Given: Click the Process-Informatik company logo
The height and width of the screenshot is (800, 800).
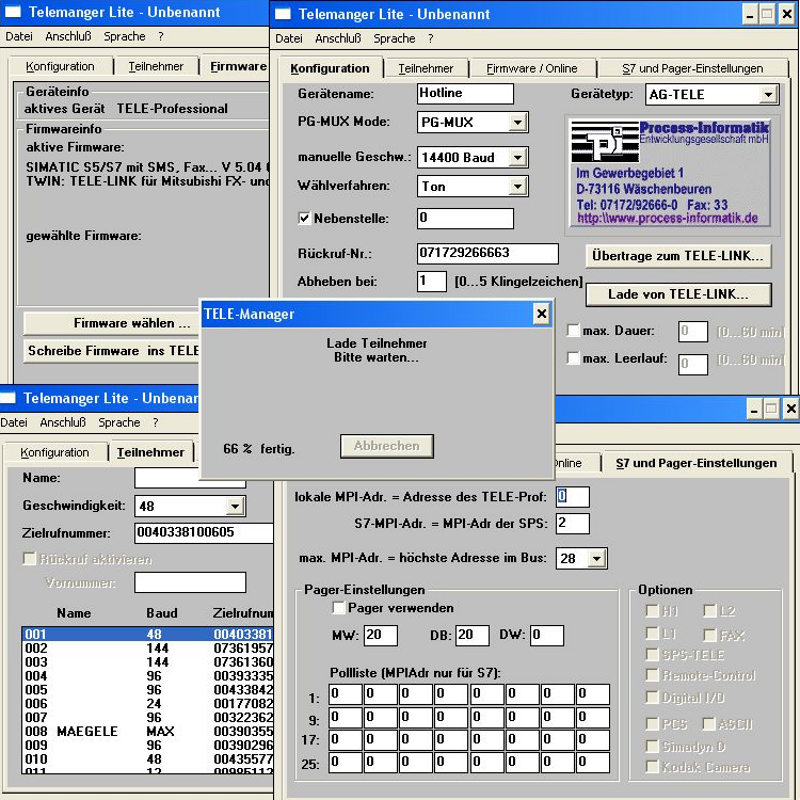Looking at the screenshot, I should 605,141.
